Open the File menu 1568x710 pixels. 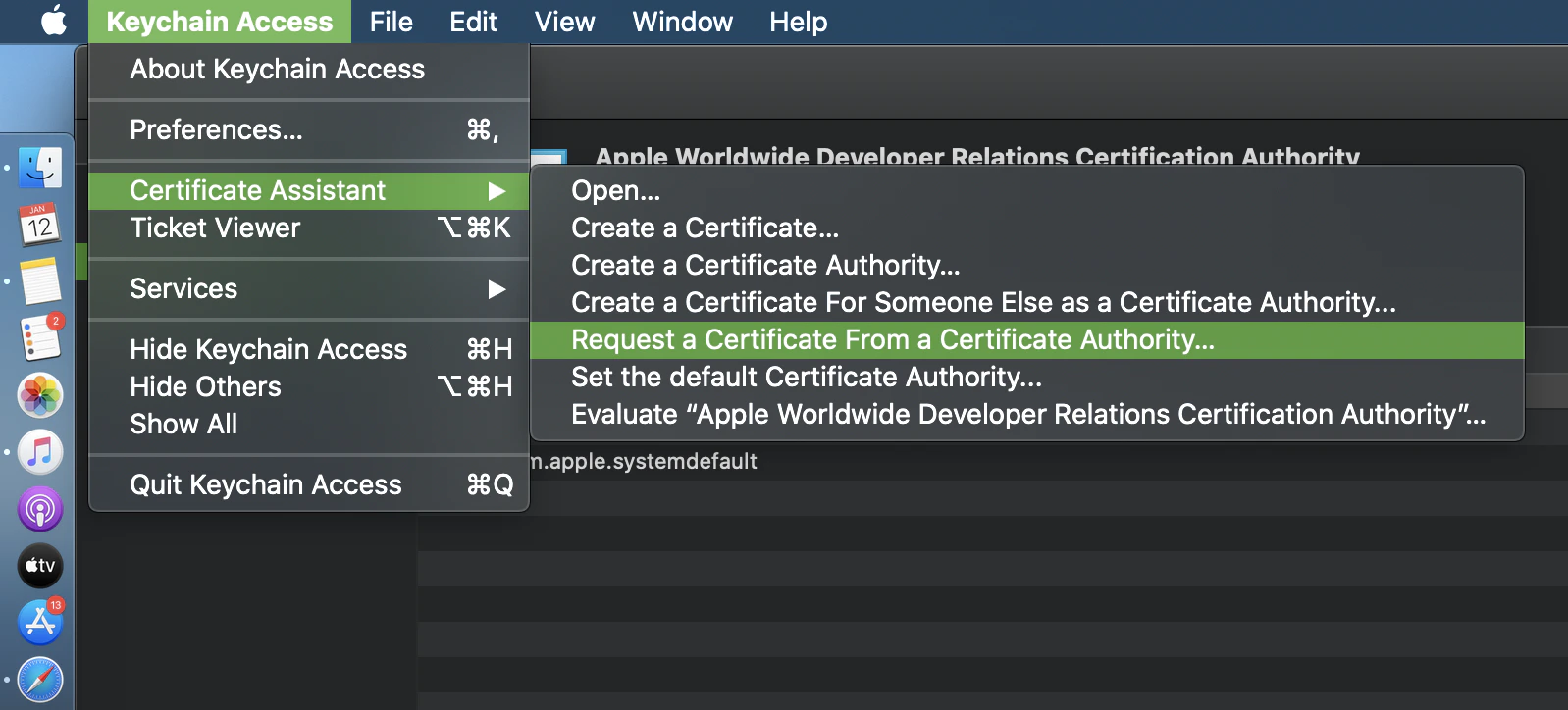[x=391, y=22]
